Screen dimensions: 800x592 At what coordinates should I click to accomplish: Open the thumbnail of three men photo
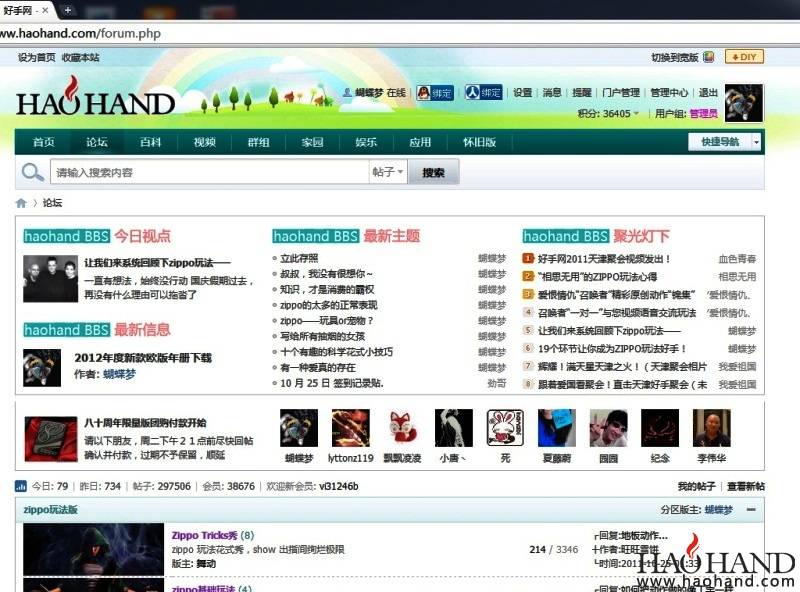51,279
